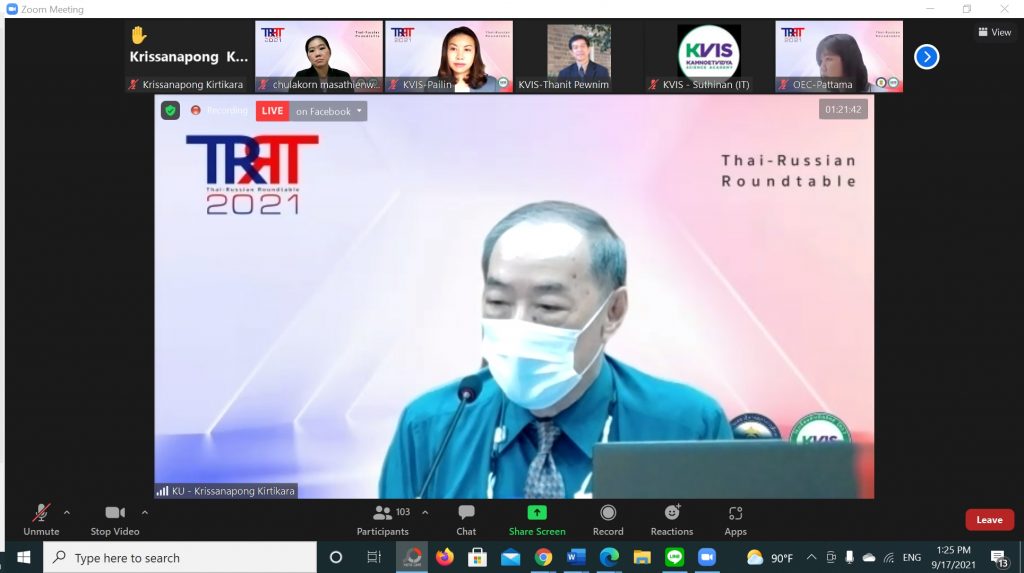
Task: Click the LIVE badge
Action: 272,111
